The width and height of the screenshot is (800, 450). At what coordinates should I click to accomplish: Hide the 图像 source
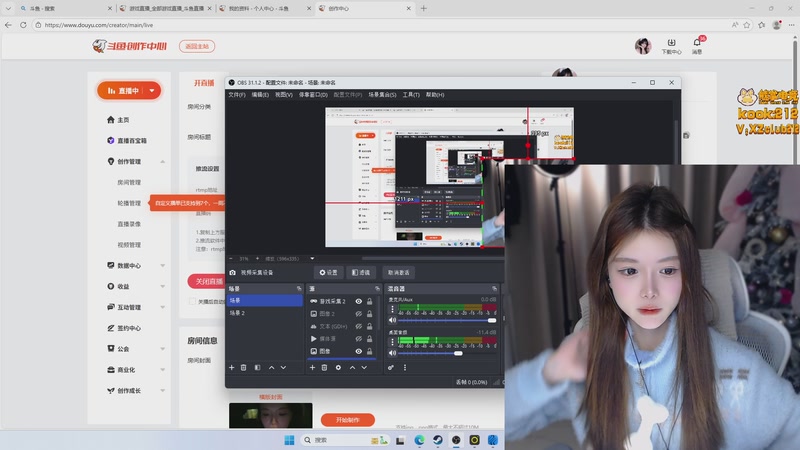pos(359,351)
